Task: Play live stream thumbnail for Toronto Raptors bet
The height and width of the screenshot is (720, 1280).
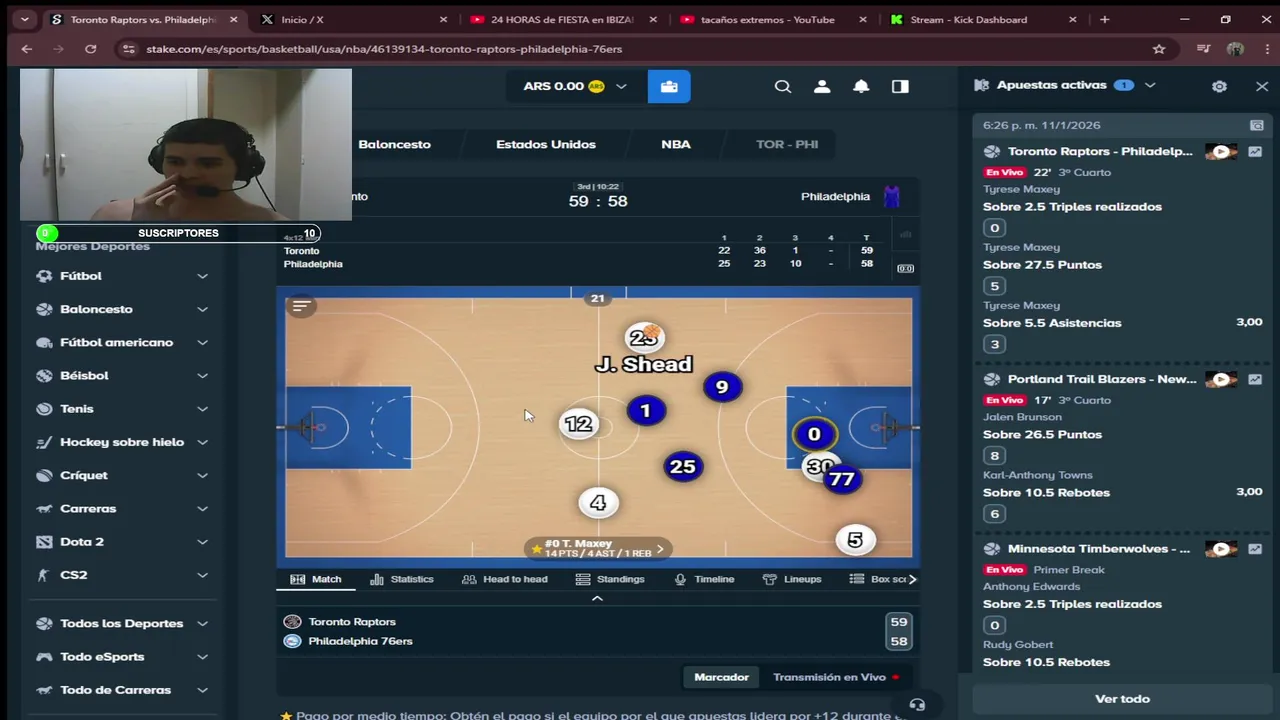Action: click(x=1221, y=152)
